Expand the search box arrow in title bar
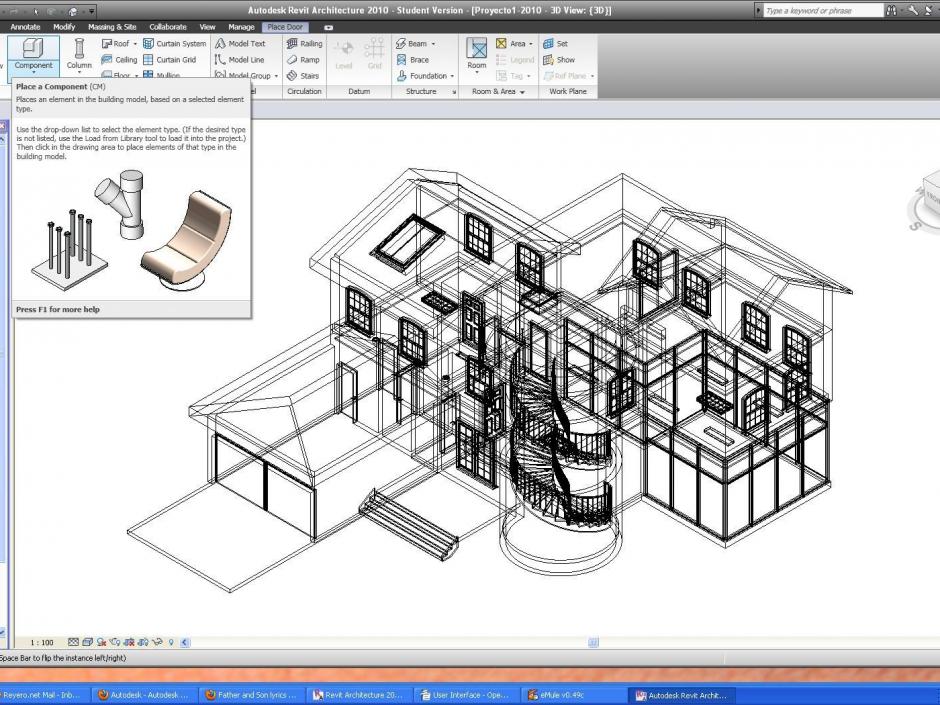Viewport: 940px width, 705px height. point(758,10)
